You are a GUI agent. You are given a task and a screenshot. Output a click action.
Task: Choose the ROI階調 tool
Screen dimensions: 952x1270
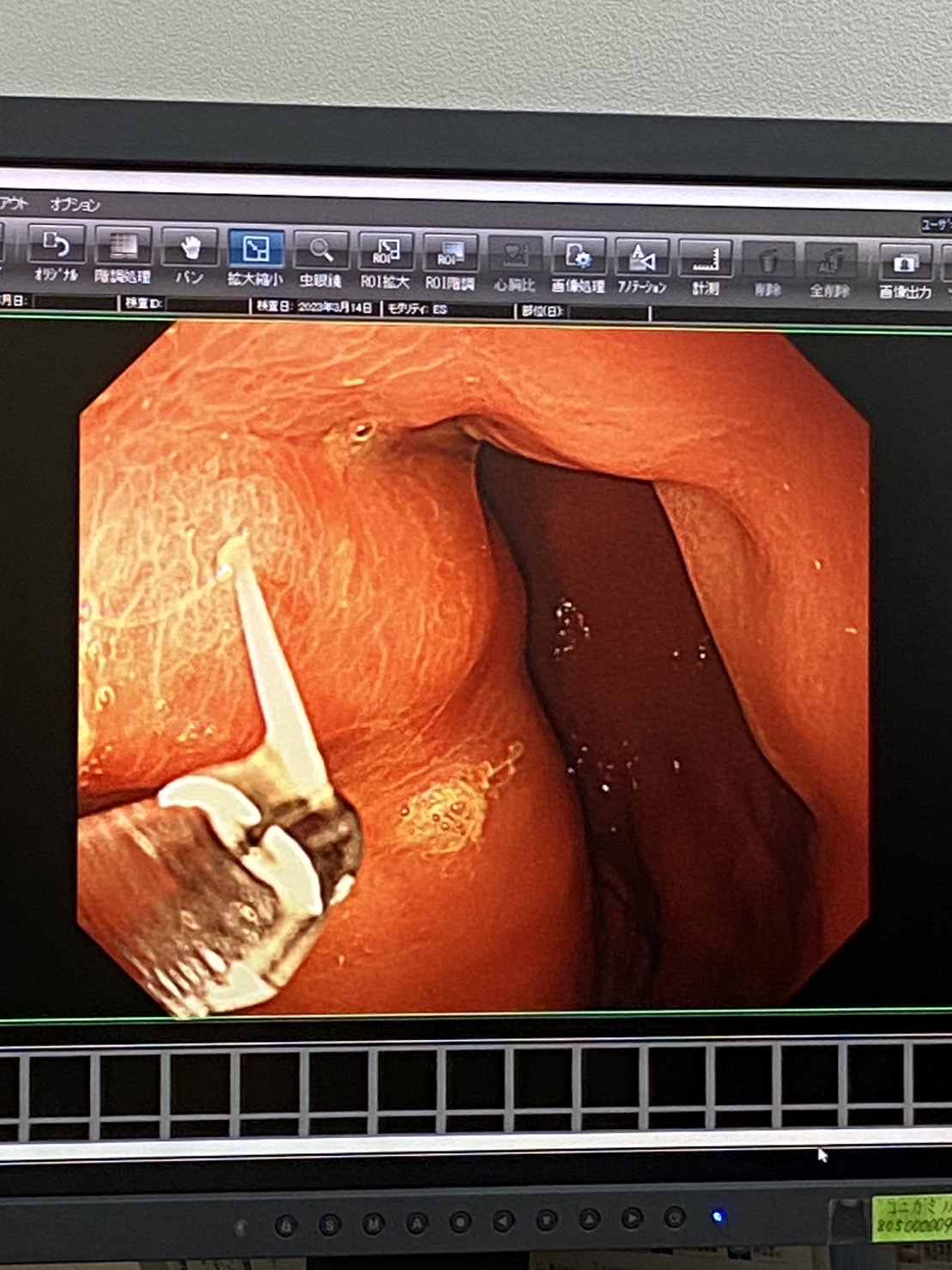click(450, 256)
